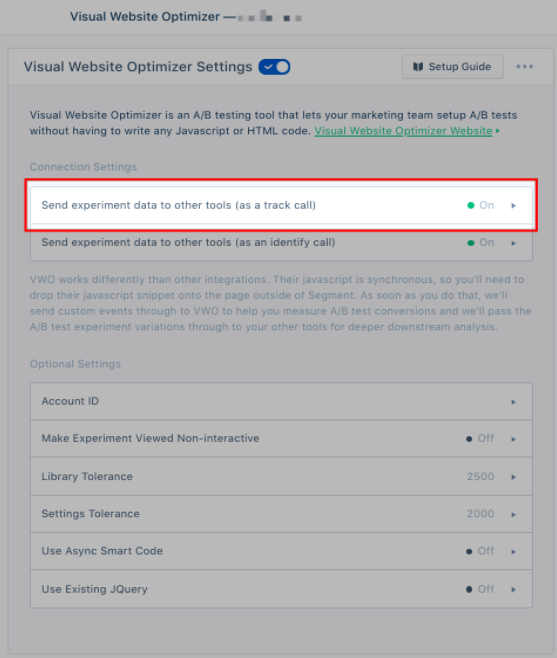Click the book icon in Setup Guide
557x658 pixels.
click(x=418, y=67)
